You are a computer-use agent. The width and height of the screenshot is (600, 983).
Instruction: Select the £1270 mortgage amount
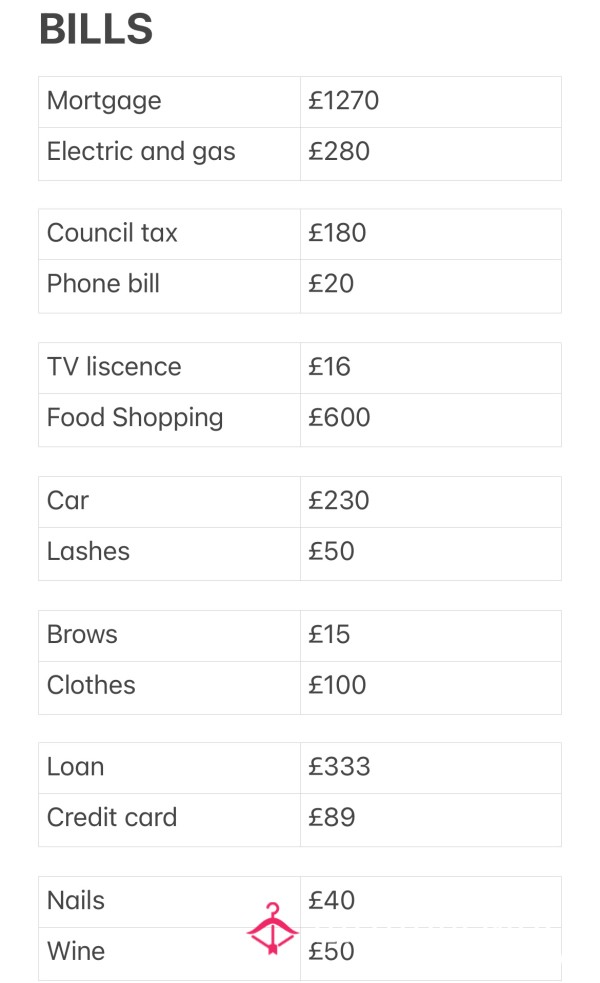coord(343,100)
